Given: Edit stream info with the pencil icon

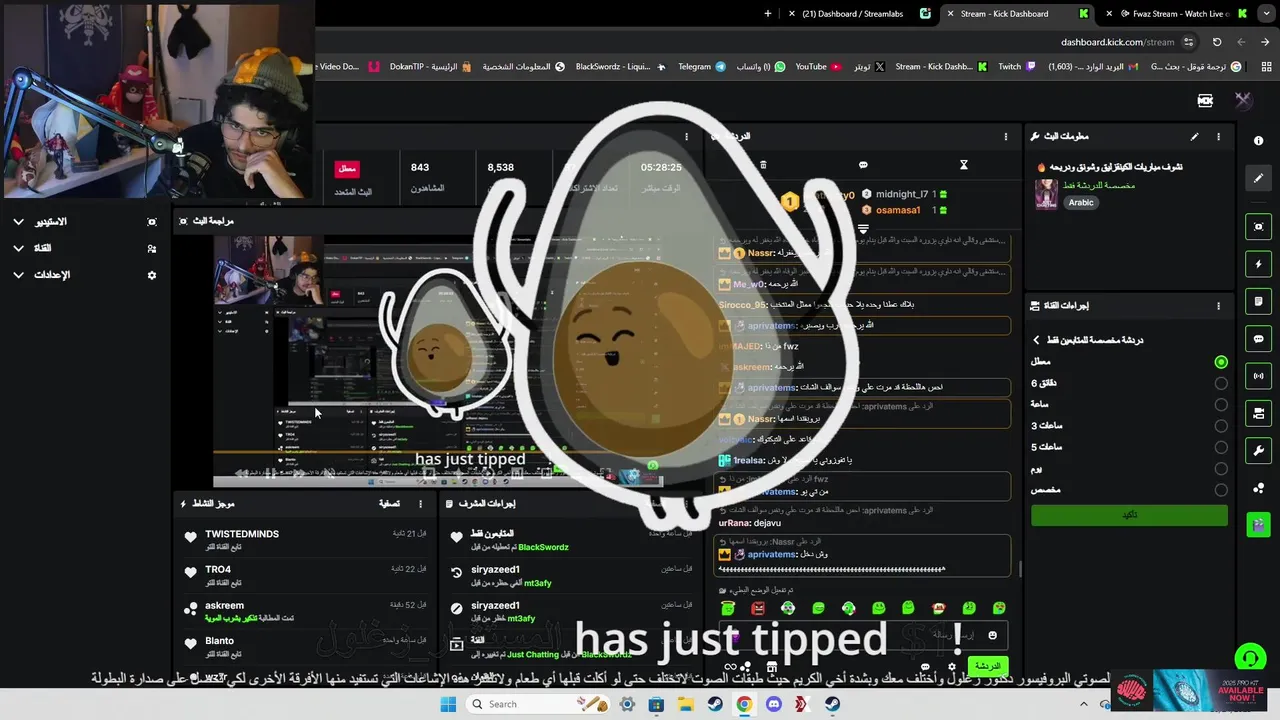Looking at the screenshot, I should coord(1194,136).
